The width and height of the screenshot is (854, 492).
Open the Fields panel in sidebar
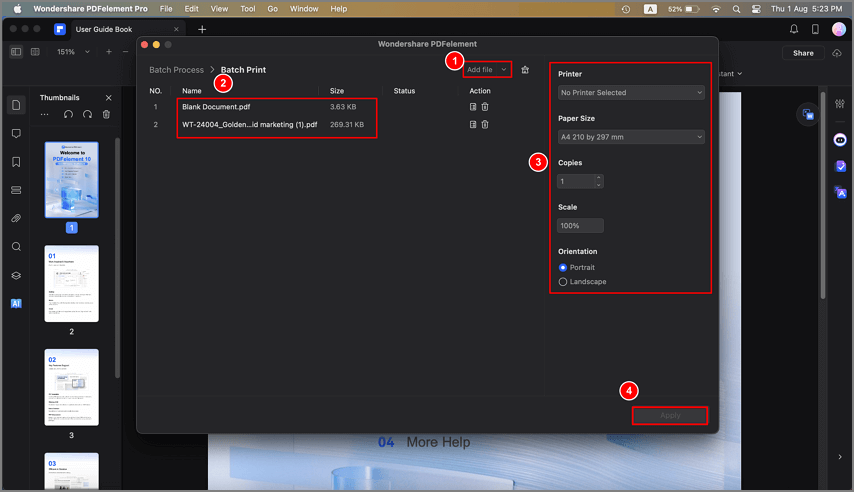(16, 190)
